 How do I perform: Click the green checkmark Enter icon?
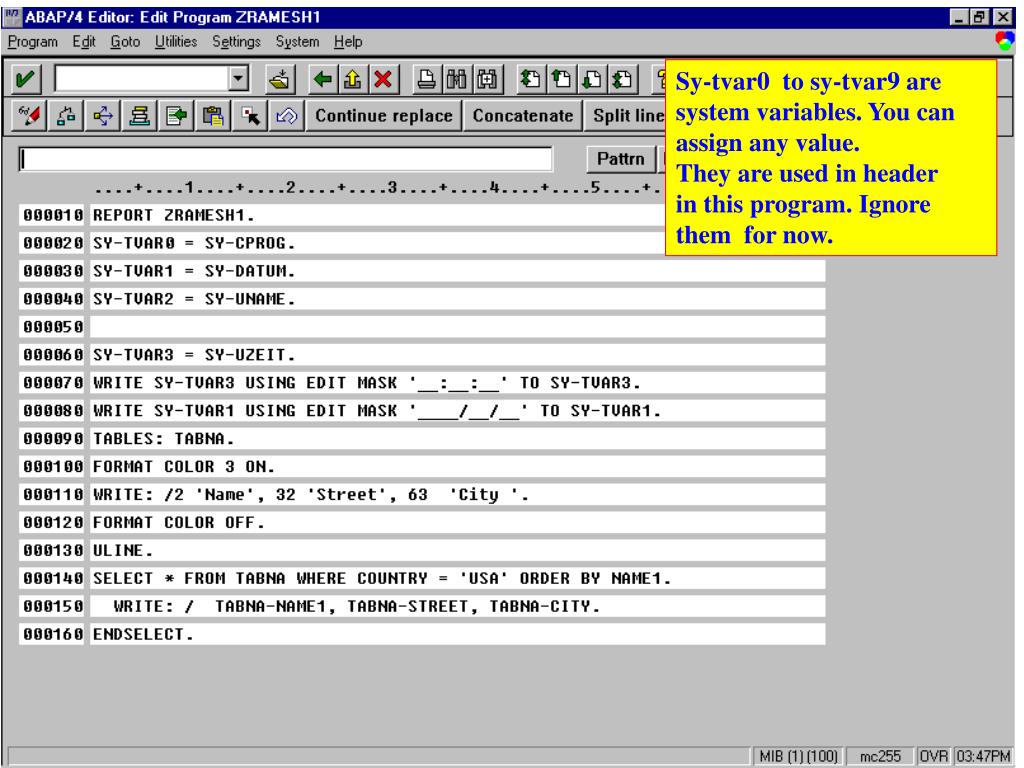tap(25, 80)
